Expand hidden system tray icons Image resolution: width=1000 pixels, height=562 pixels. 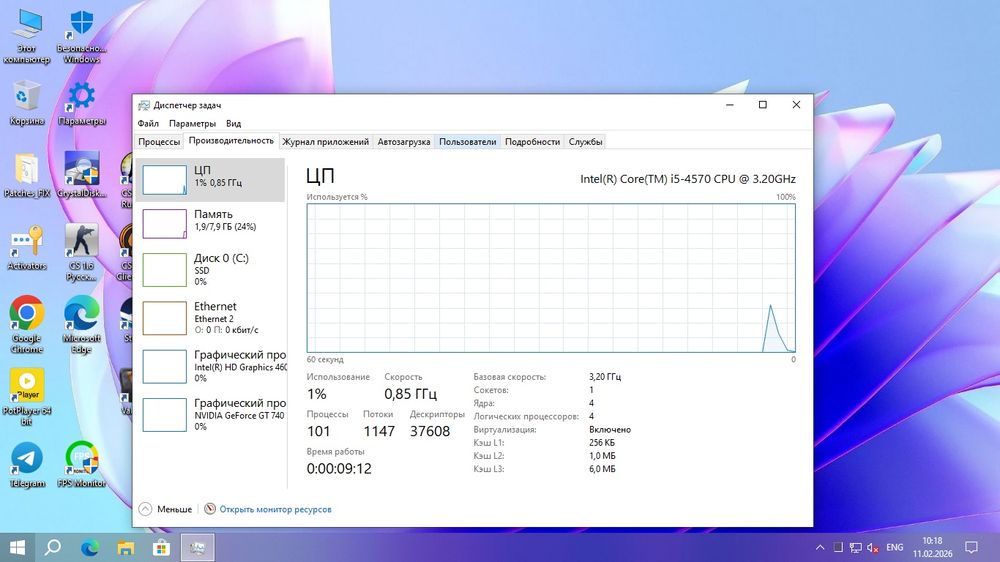tap(820, 547)
